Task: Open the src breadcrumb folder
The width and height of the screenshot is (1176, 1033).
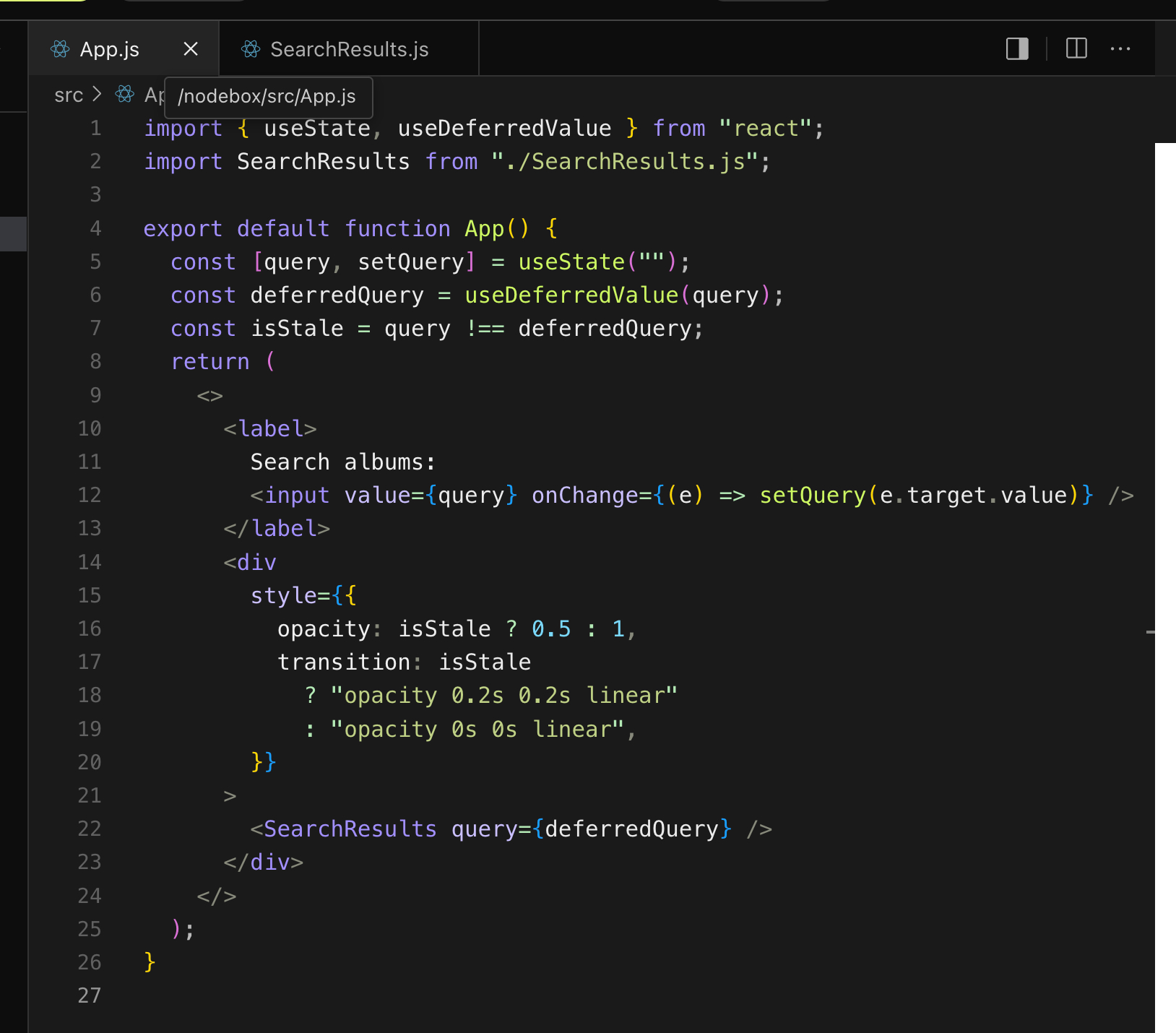Action: [x=69, y=95]
